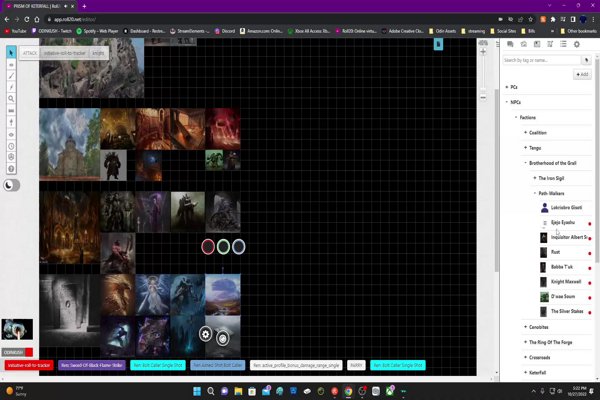Select the Ruler measure tool
Viewport: 600px width, 400px height.
point(11,111)
